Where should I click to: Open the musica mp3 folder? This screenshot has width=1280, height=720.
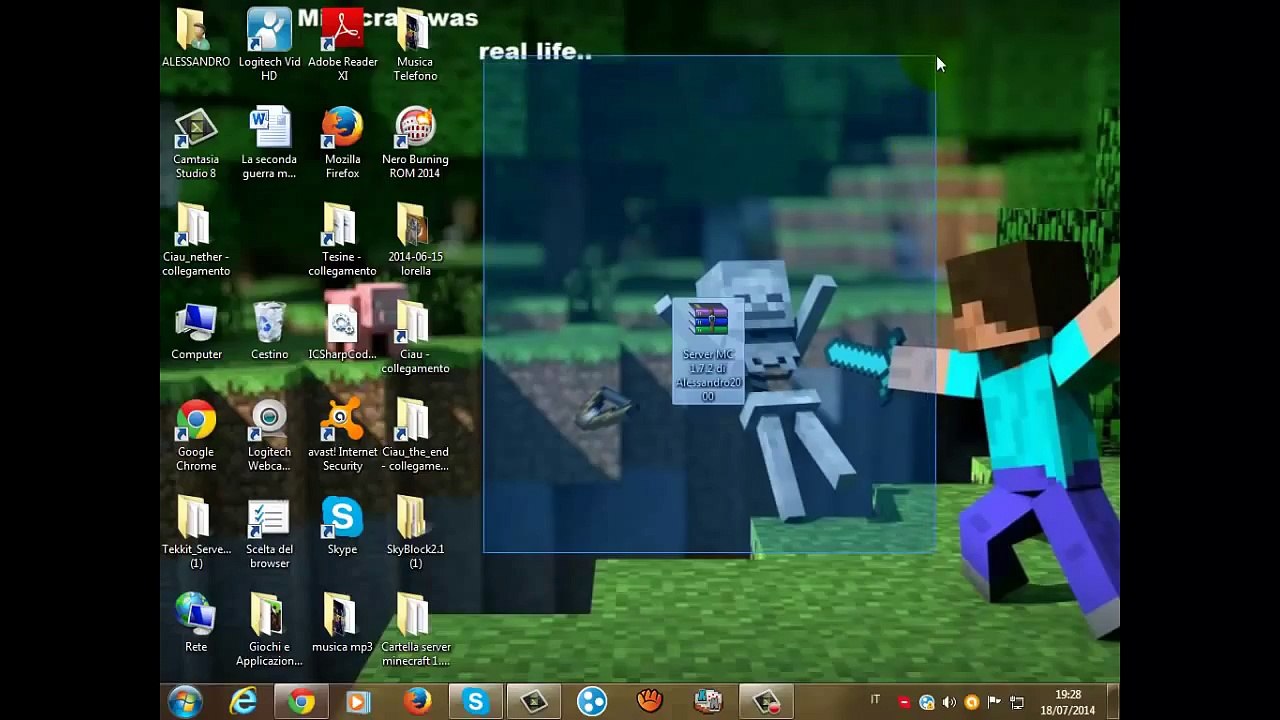point(342,622)
